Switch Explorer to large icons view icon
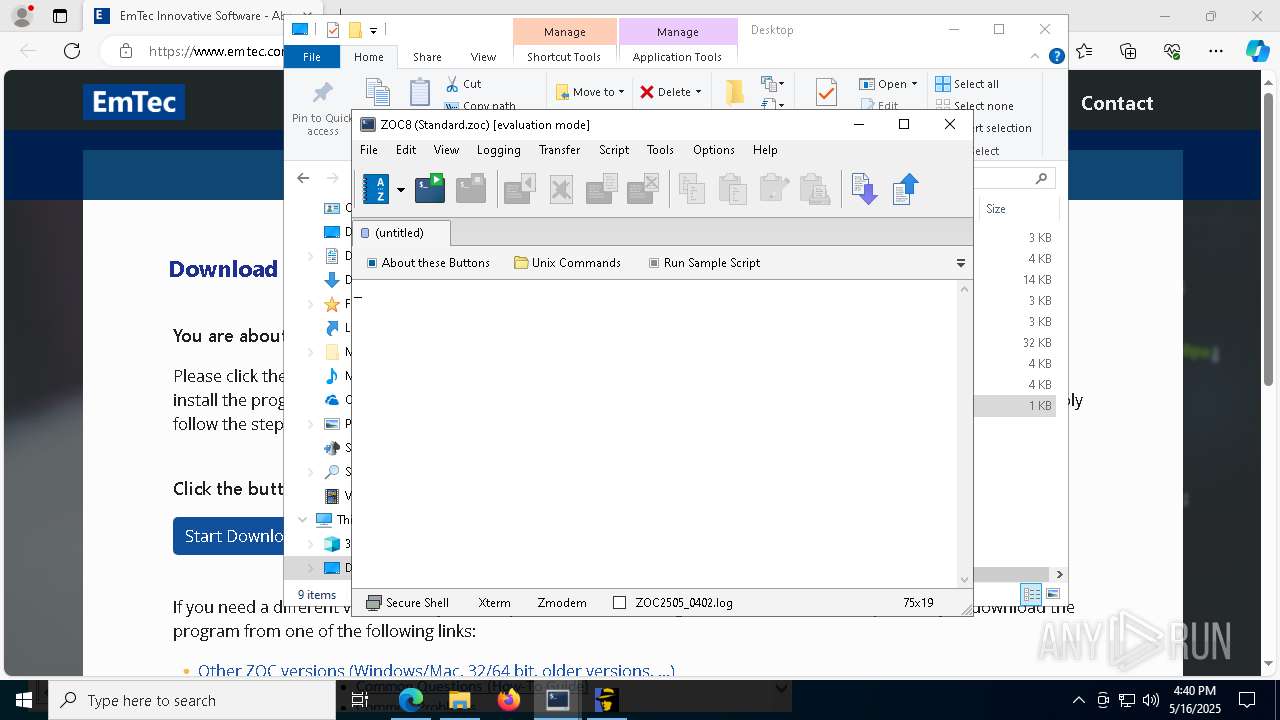1280x720 pixels. click(1052, 594)
